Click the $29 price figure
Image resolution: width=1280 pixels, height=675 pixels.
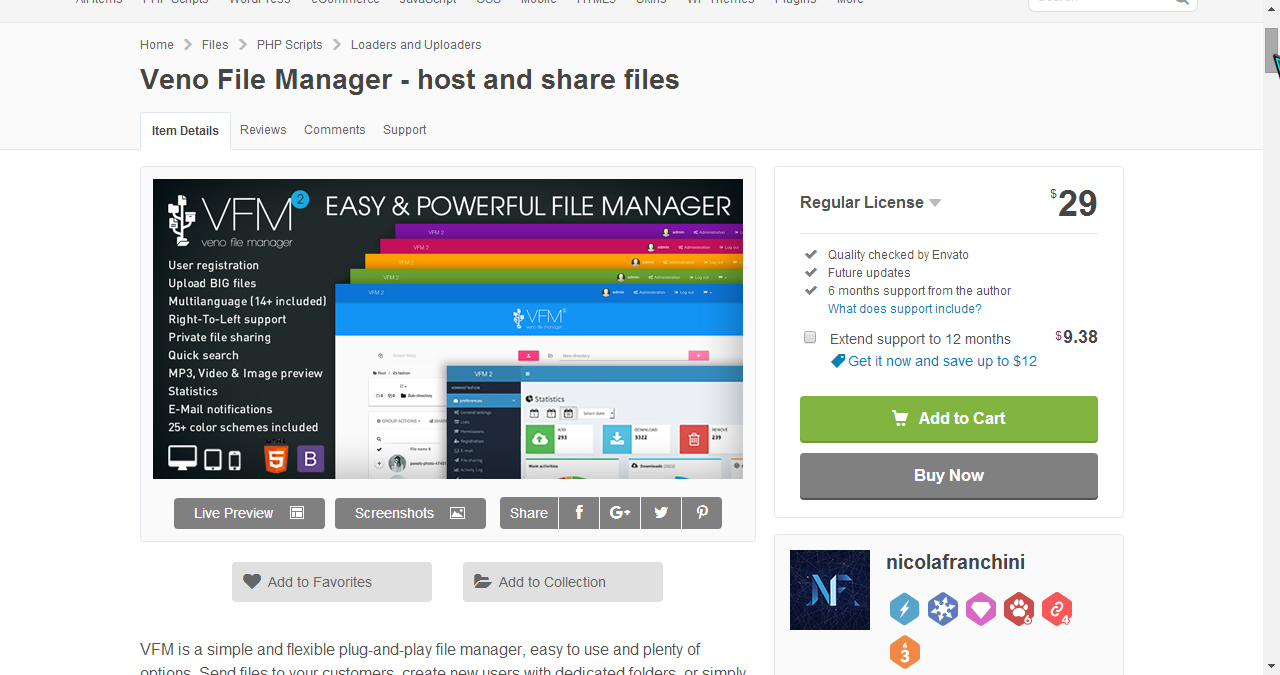[1074, 204]
